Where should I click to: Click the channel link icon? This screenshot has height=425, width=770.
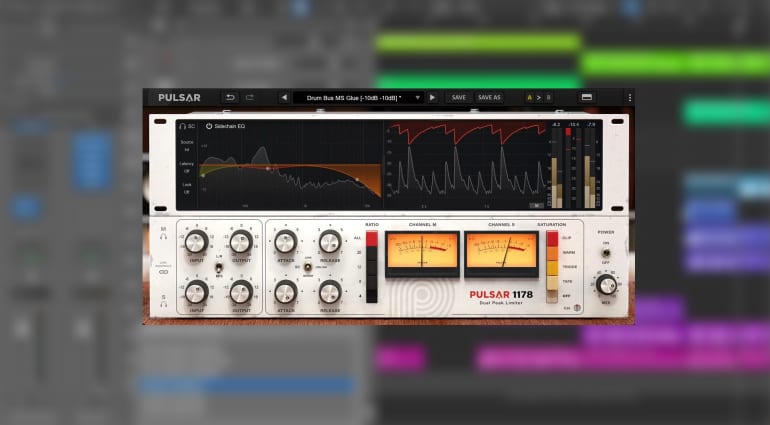pyautogui.click(x=163, y=270)
